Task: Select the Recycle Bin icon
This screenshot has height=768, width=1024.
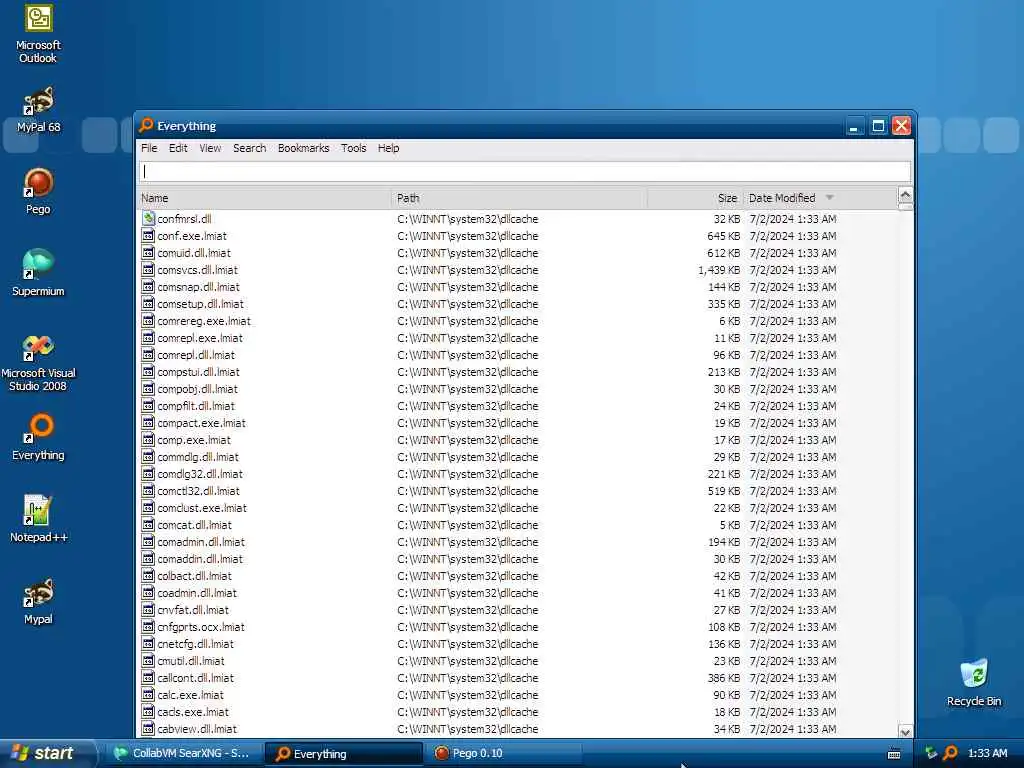Action: tap(974, 683)
